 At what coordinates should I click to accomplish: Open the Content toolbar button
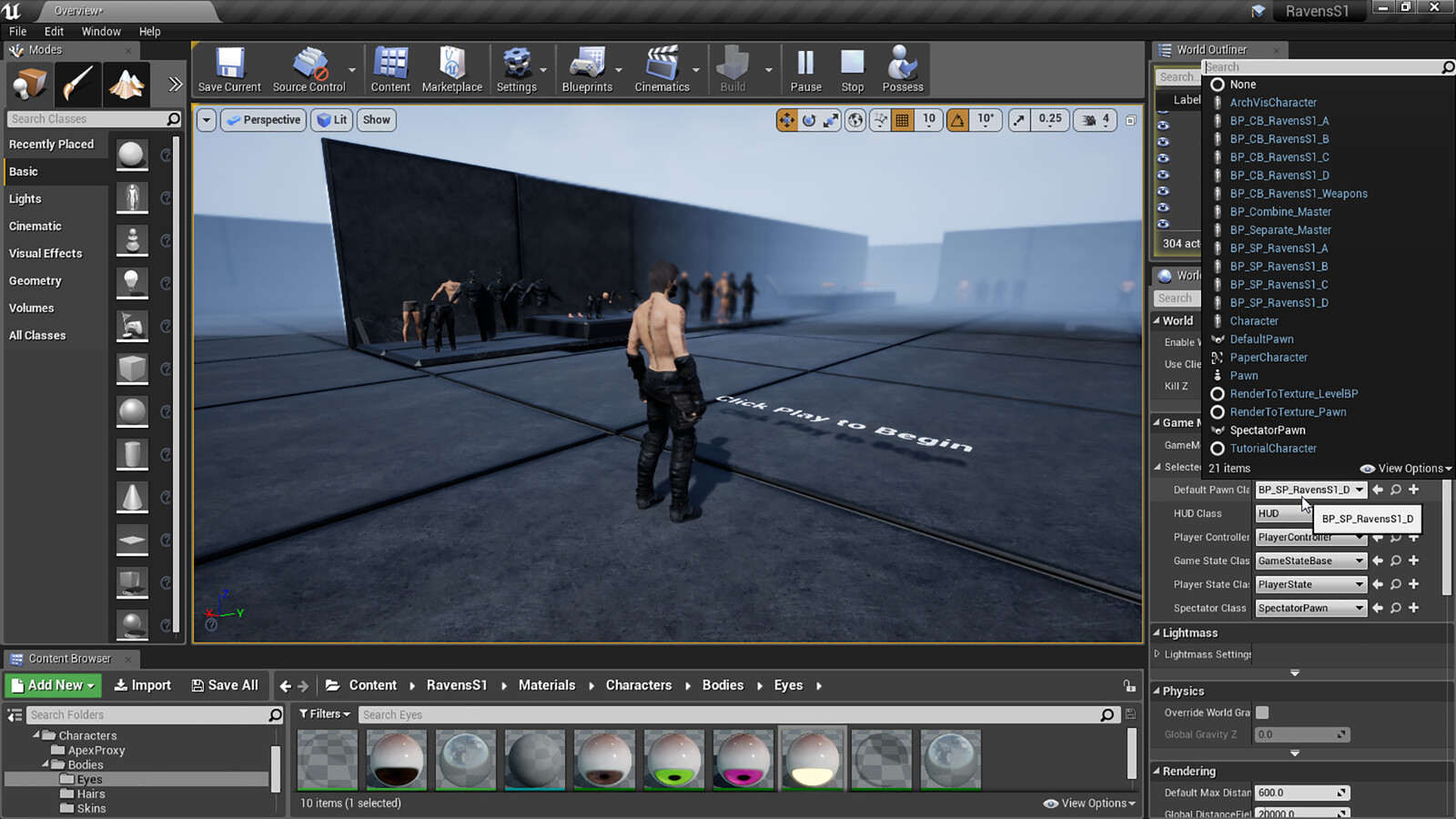pyautogui.click(x=390, y=70)
